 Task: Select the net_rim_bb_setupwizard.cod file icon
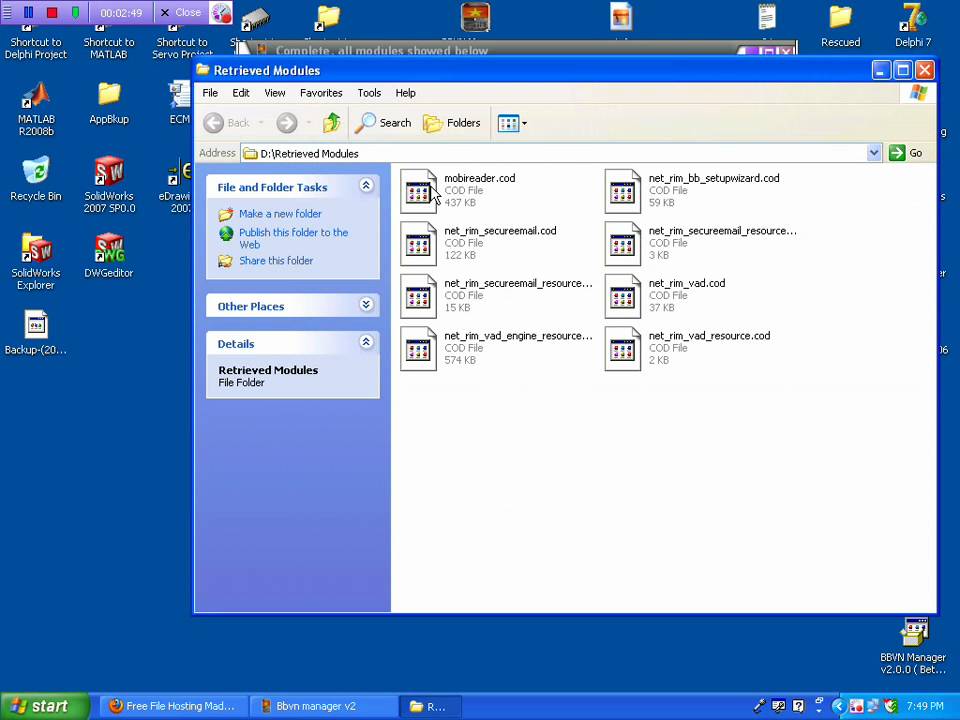point(623,191)
